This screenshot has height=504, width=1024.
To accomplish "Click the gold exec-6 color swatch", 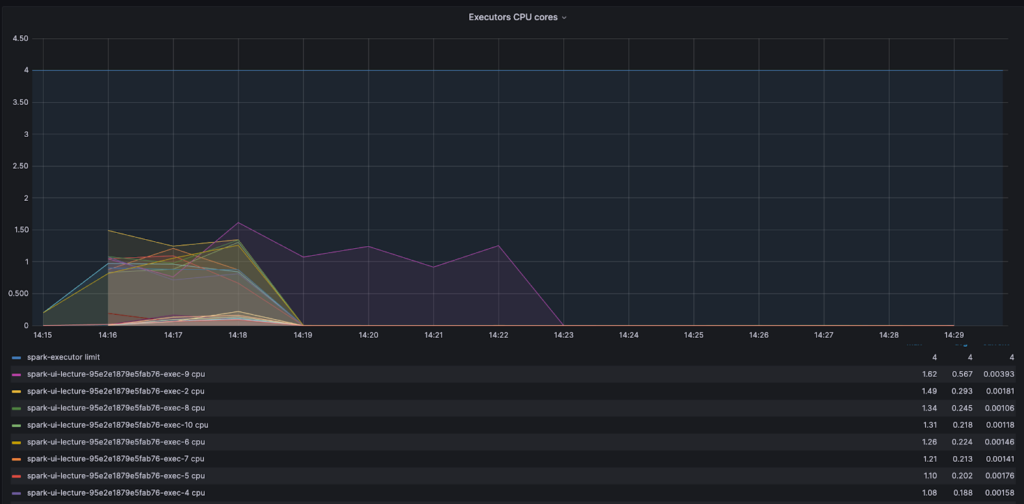I will pyautogui.click(x=16, y=443).
